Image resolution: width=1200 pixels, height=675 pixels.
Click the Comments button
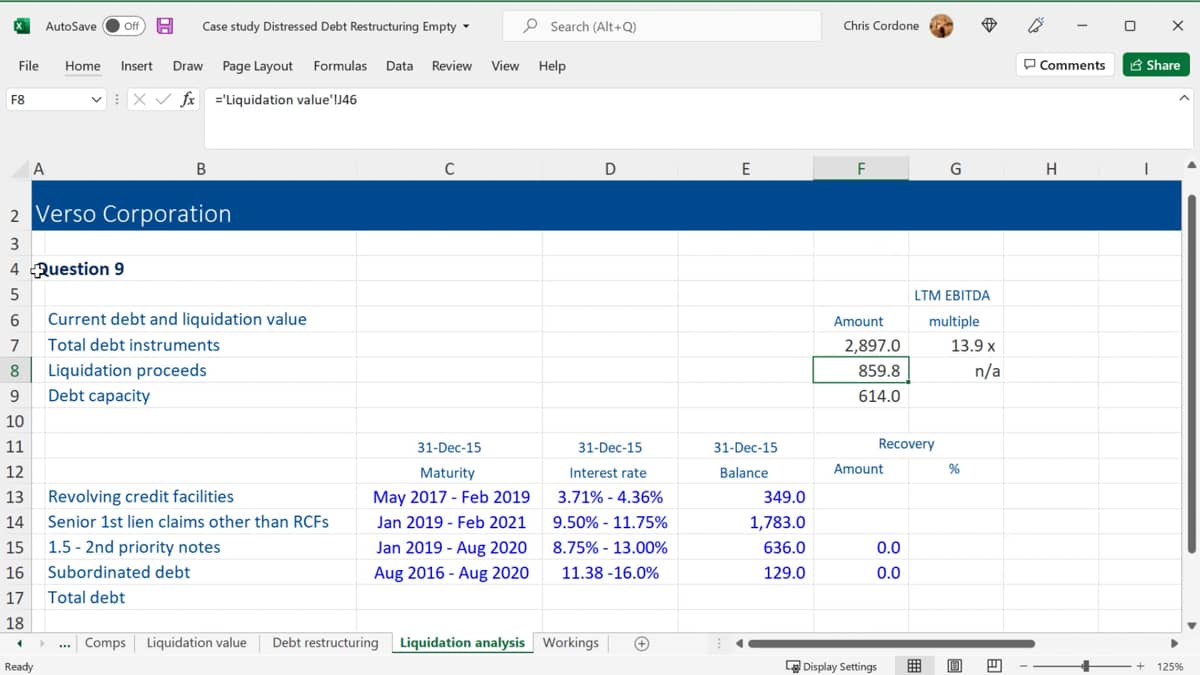[1064, 65]
